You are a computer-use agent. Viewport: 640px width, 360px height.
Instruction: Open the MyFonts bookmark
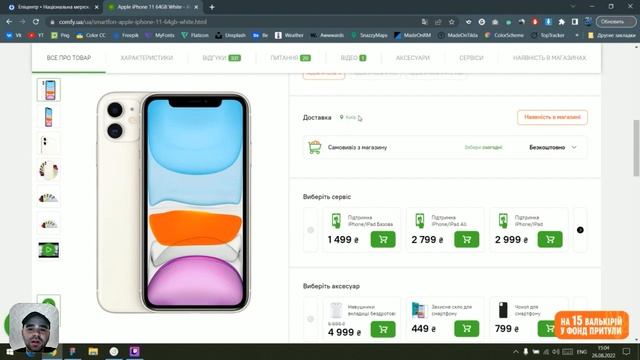coord(160,36)
